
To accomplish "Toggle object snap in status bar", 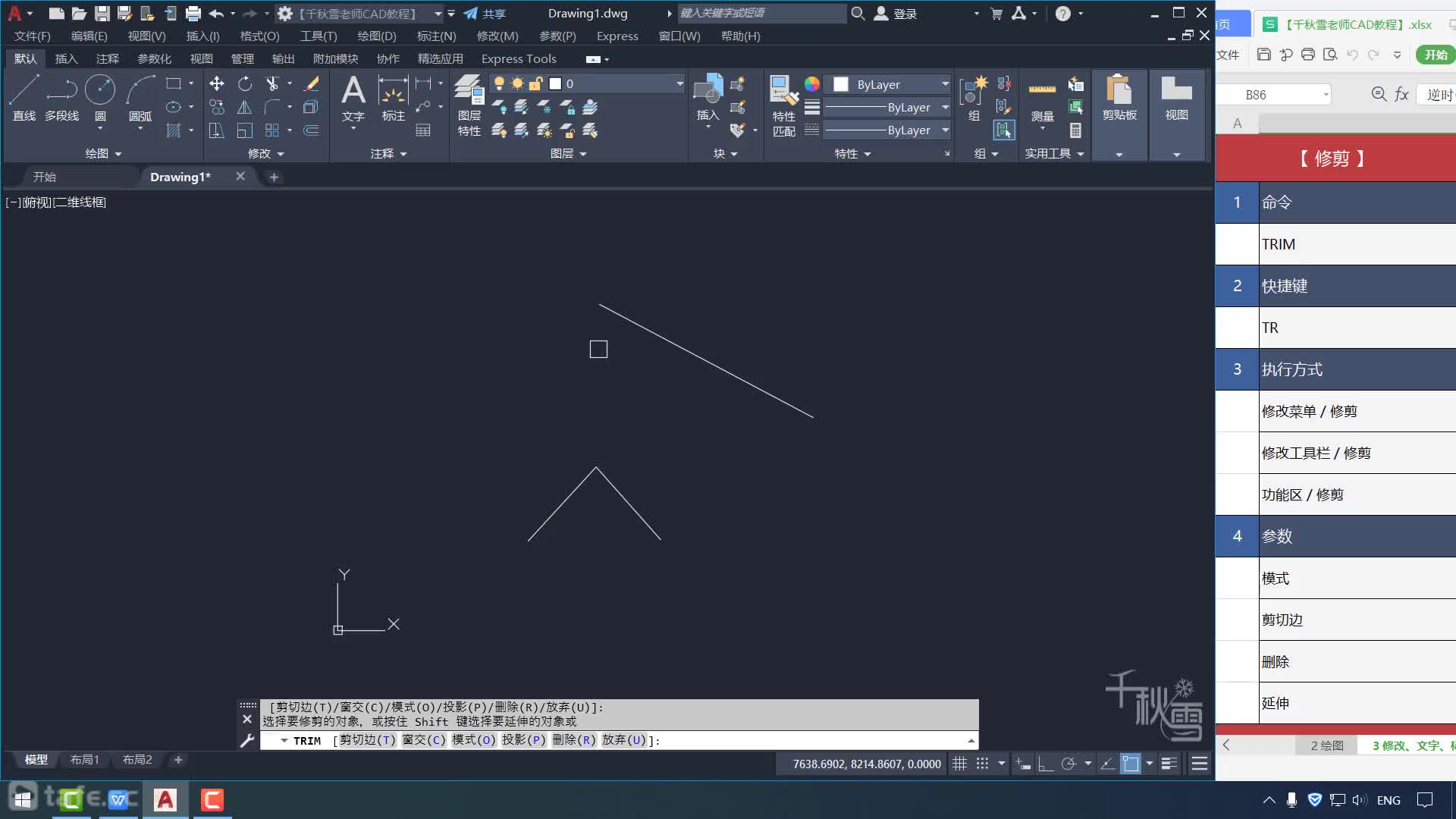I will (1131, 764).
